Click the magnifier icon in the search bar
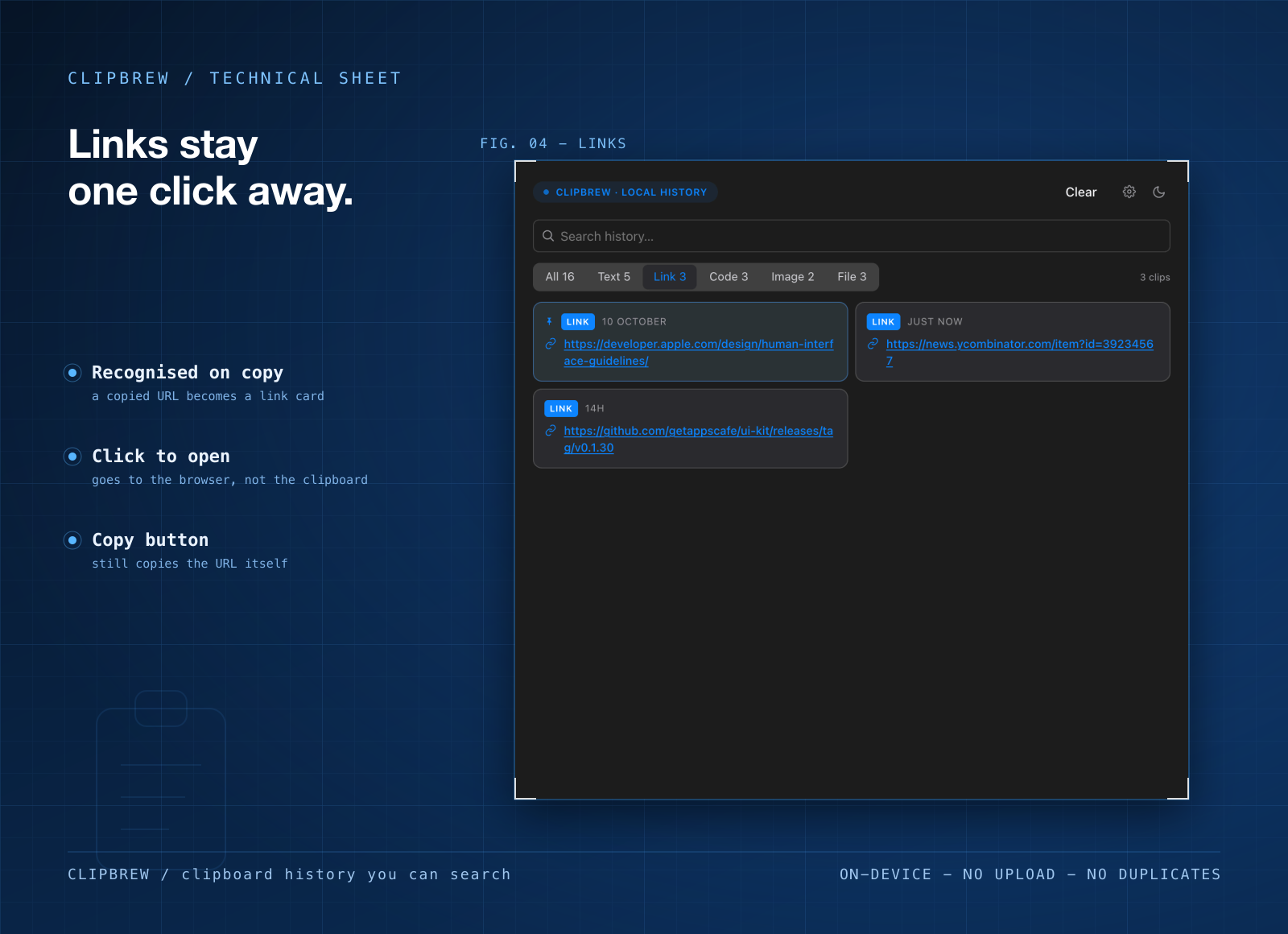Viewport: 1288px width, 934px height. tap(548, 236)
